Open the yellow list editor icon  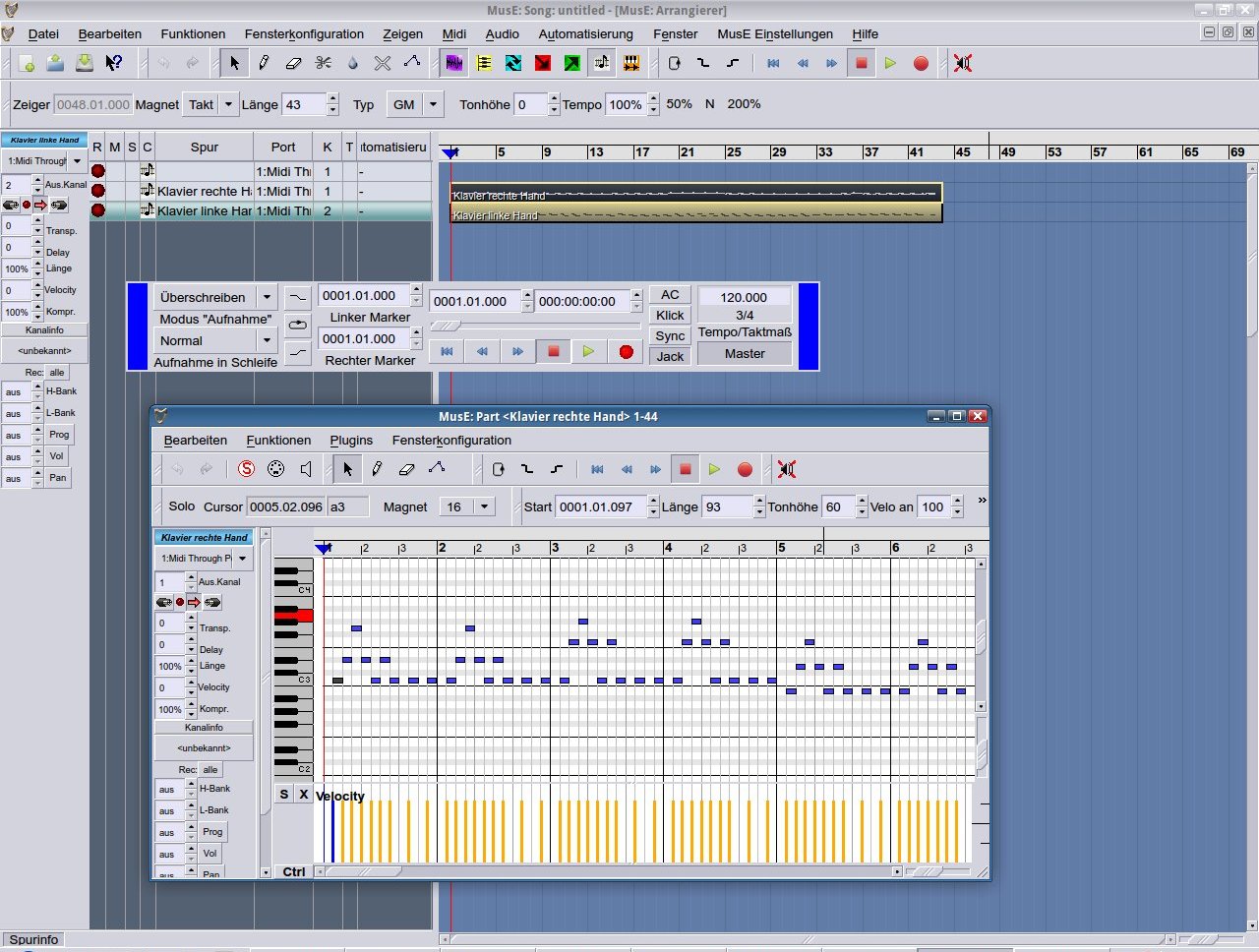click(x=484, y=63)
